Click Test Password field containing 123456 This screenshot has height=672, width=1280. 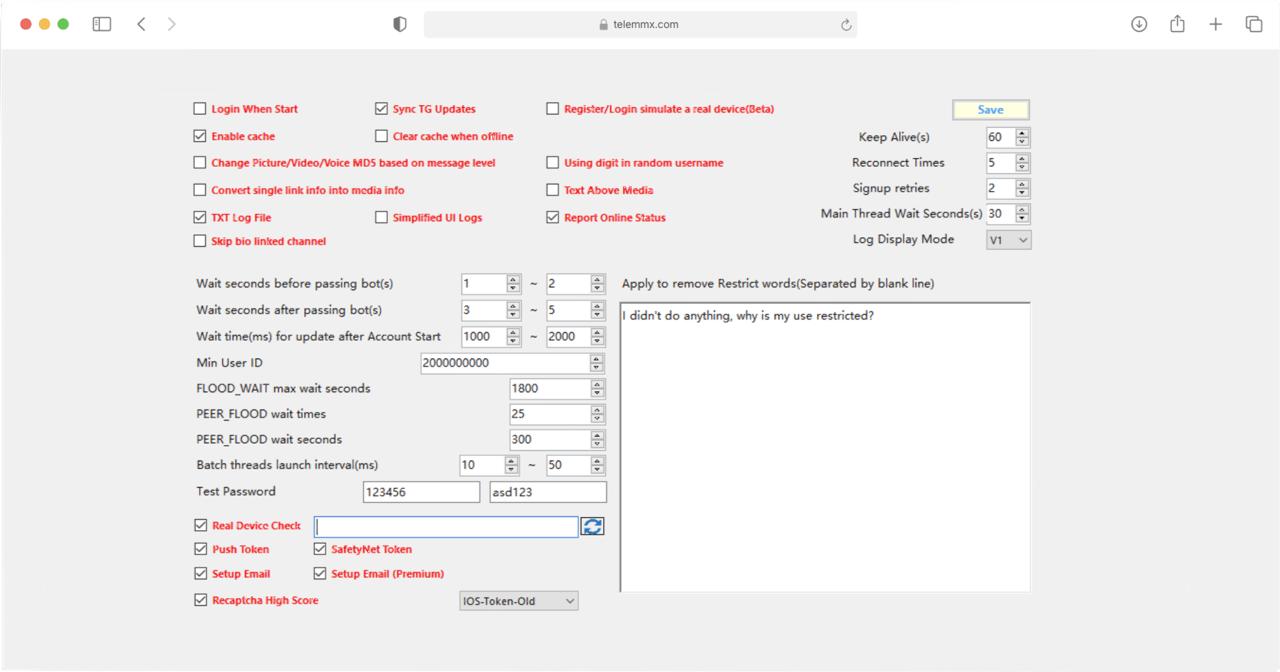421,492
